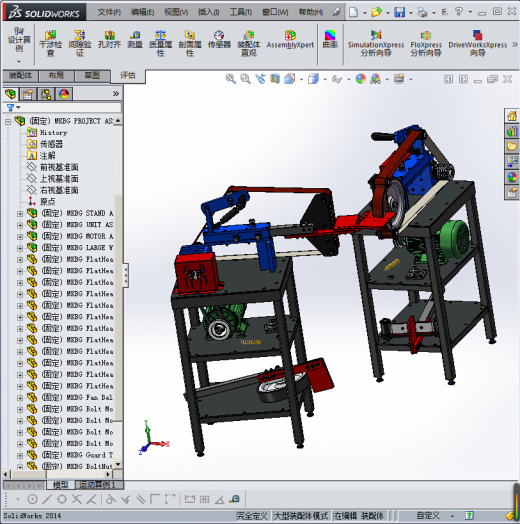Expand the ribbon overflow chevron
The width and height of the screenshot is (520, 524).
515,44
